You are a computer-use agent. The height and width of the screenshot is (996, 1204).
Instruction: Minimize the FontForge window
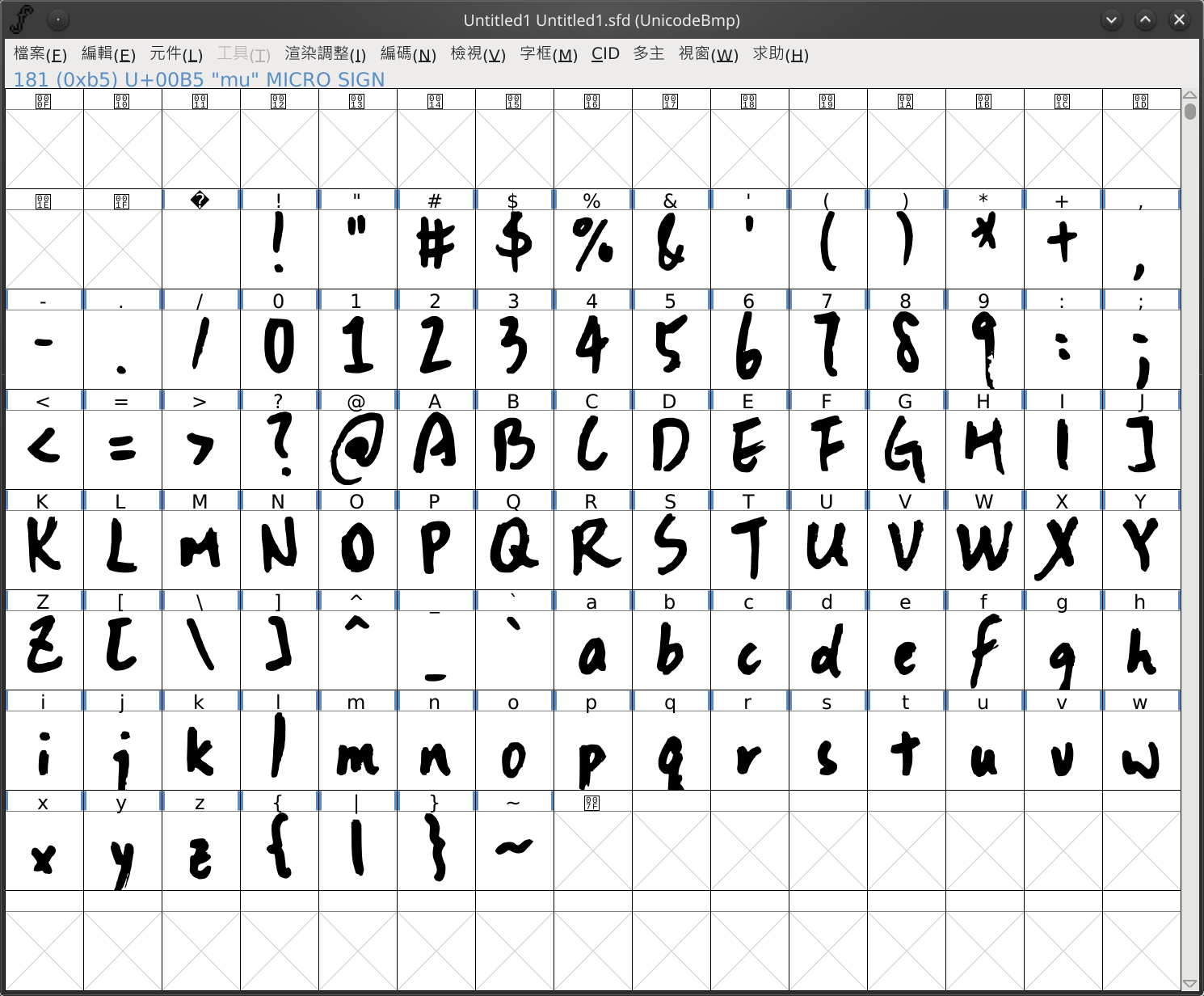1112,20
